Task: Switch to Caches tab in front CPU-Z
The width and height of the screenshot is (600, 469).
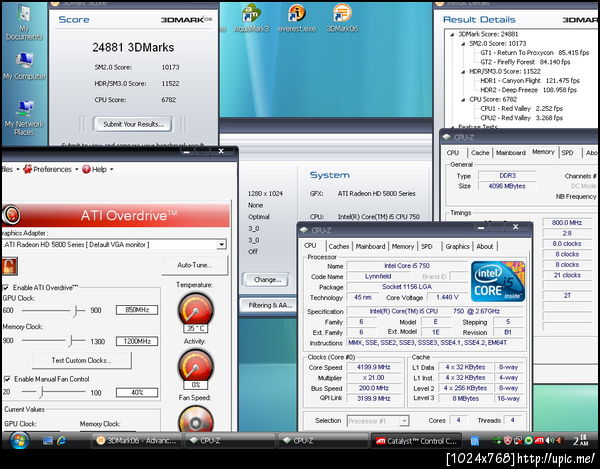Action: [x=339, y=246]
